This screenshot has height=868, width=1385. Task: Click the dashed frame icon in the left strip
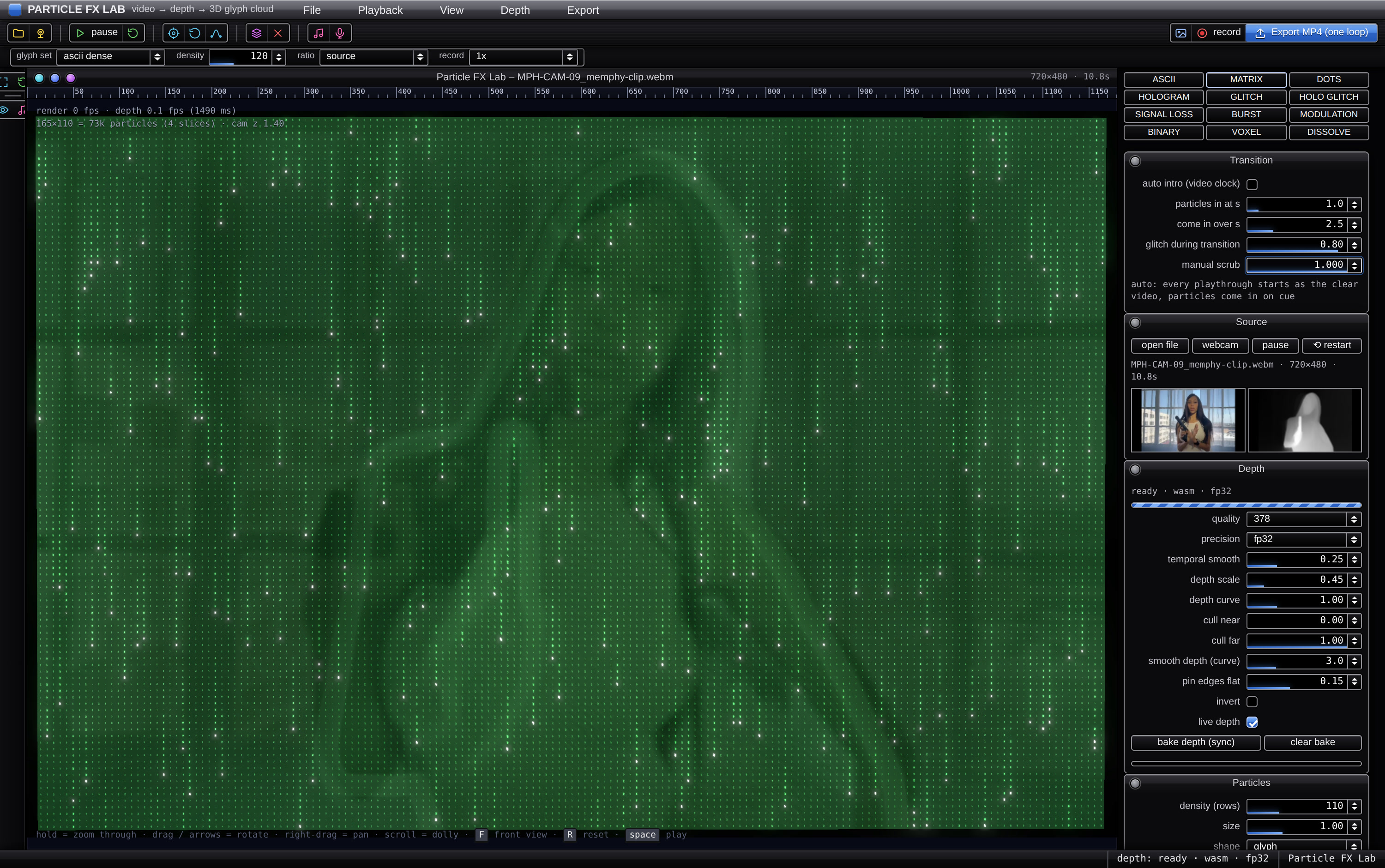pyautogui.click(x=4, y=82)
